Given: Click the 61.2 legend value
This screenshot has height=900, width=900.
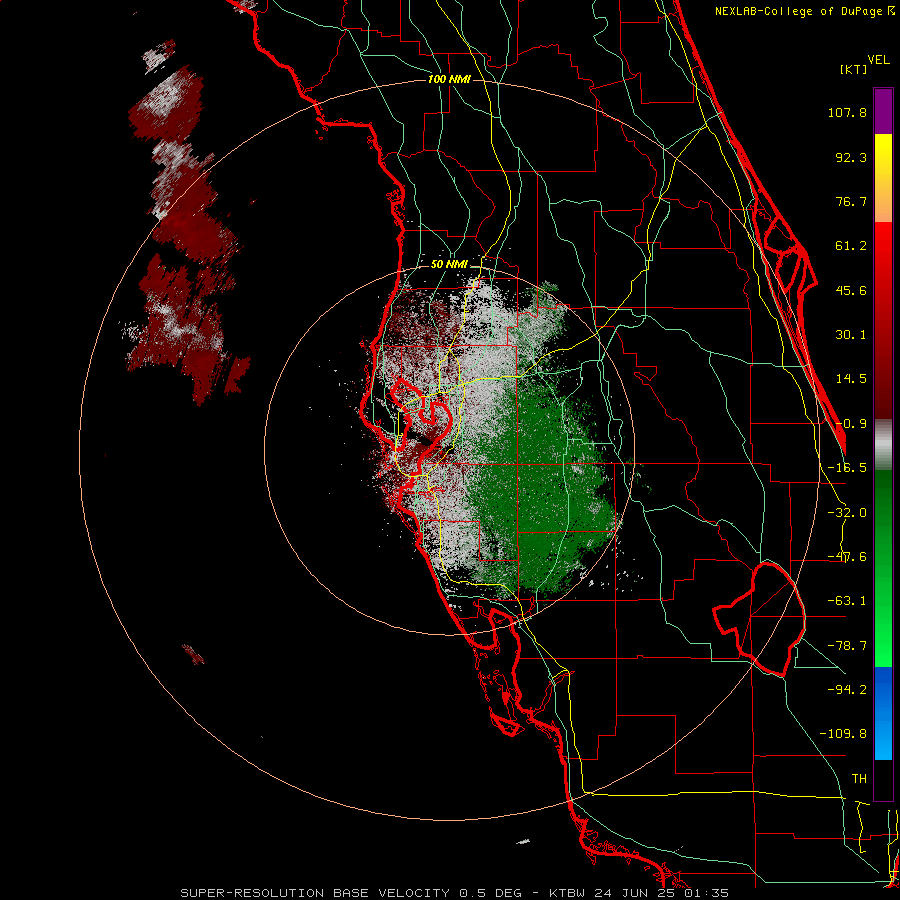Looking at the screenshot, I should click(851, 246).
